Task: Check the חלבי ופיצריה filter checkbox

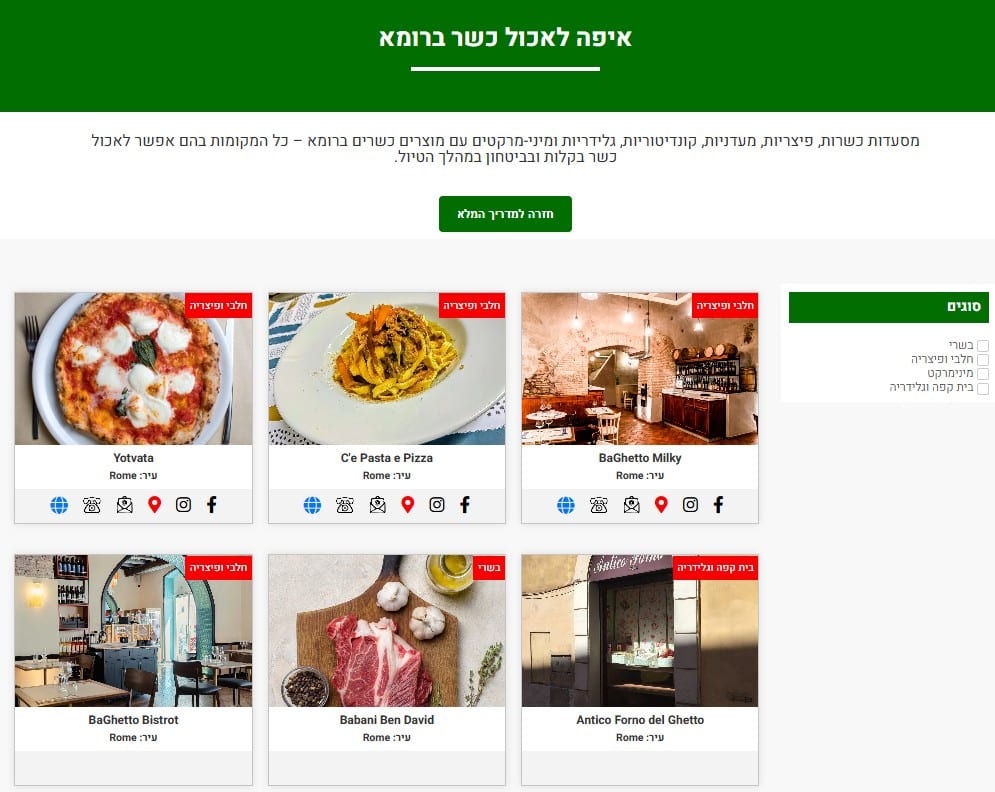Action: coord(983,360)
